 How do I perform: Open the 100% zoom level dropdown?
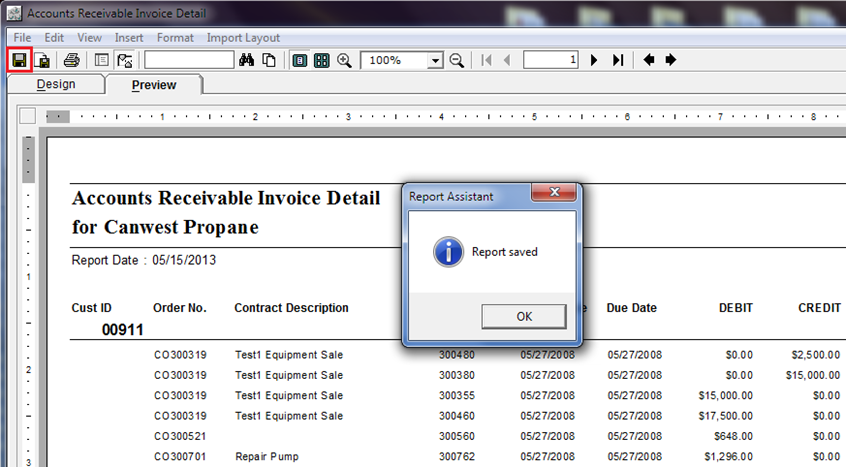pyautogui.click(x=435, y=61)
